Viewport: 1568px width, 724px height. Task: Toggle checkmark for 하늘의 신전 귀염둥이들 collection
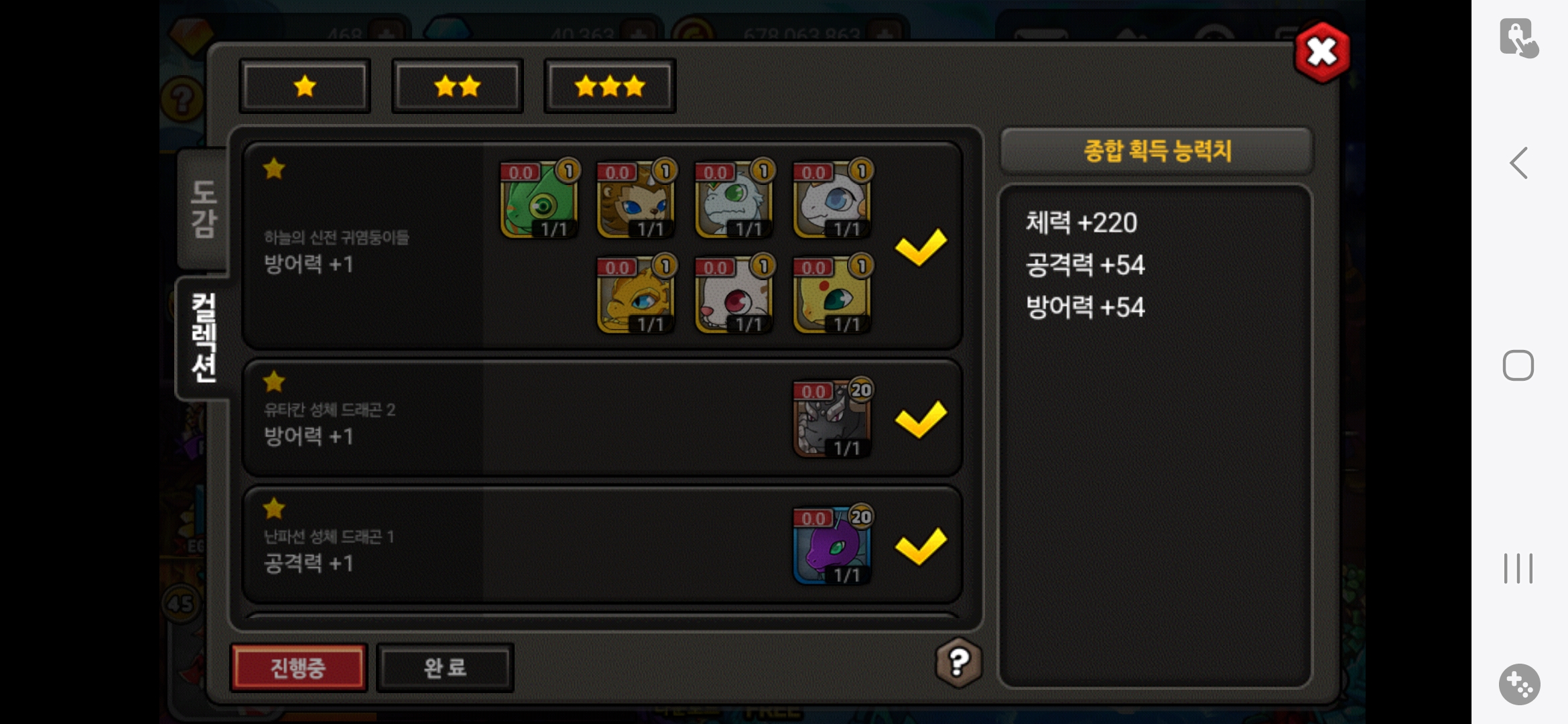coord(921,246)
